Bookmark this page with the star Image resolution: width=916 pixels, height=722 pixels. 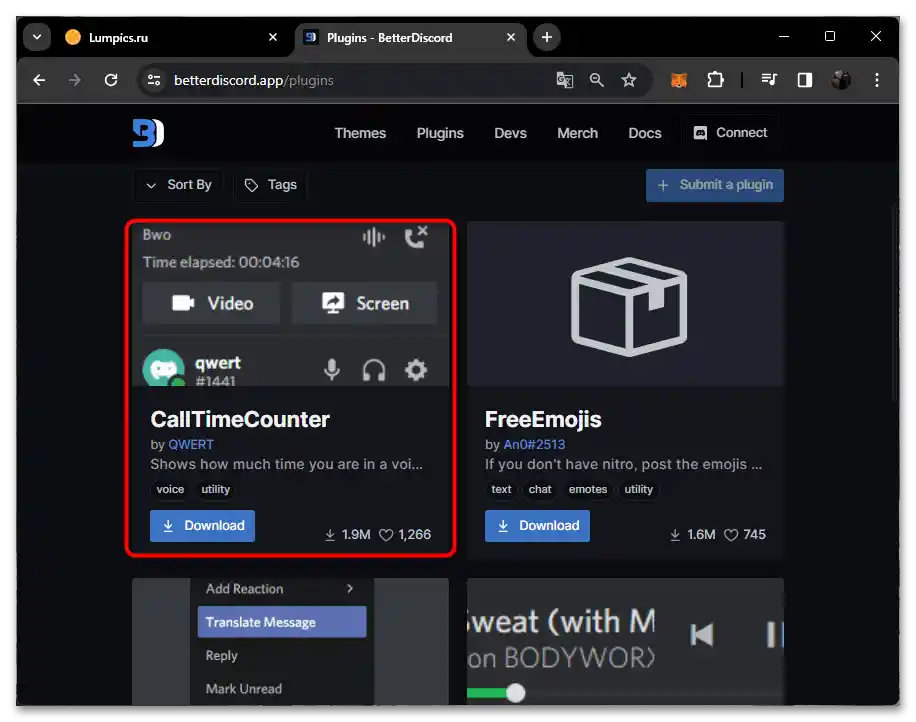629,80
